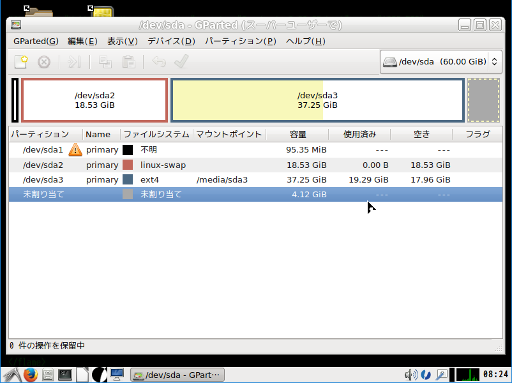Open the 編集(E) menu
Screen dimensions: 512x383
[82, 41]
